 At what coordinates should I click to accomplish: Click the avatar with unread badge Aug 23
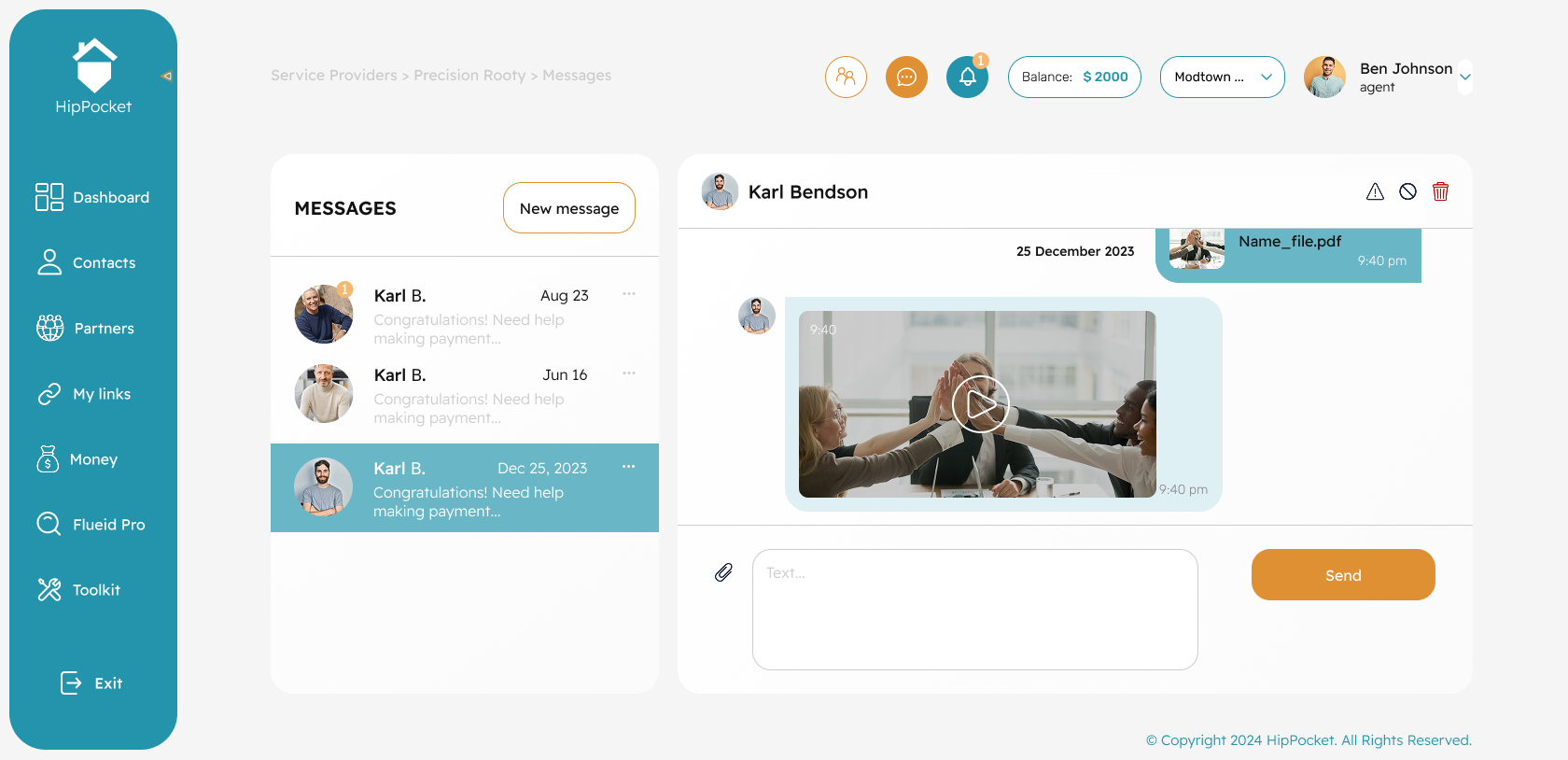(324, 315)
